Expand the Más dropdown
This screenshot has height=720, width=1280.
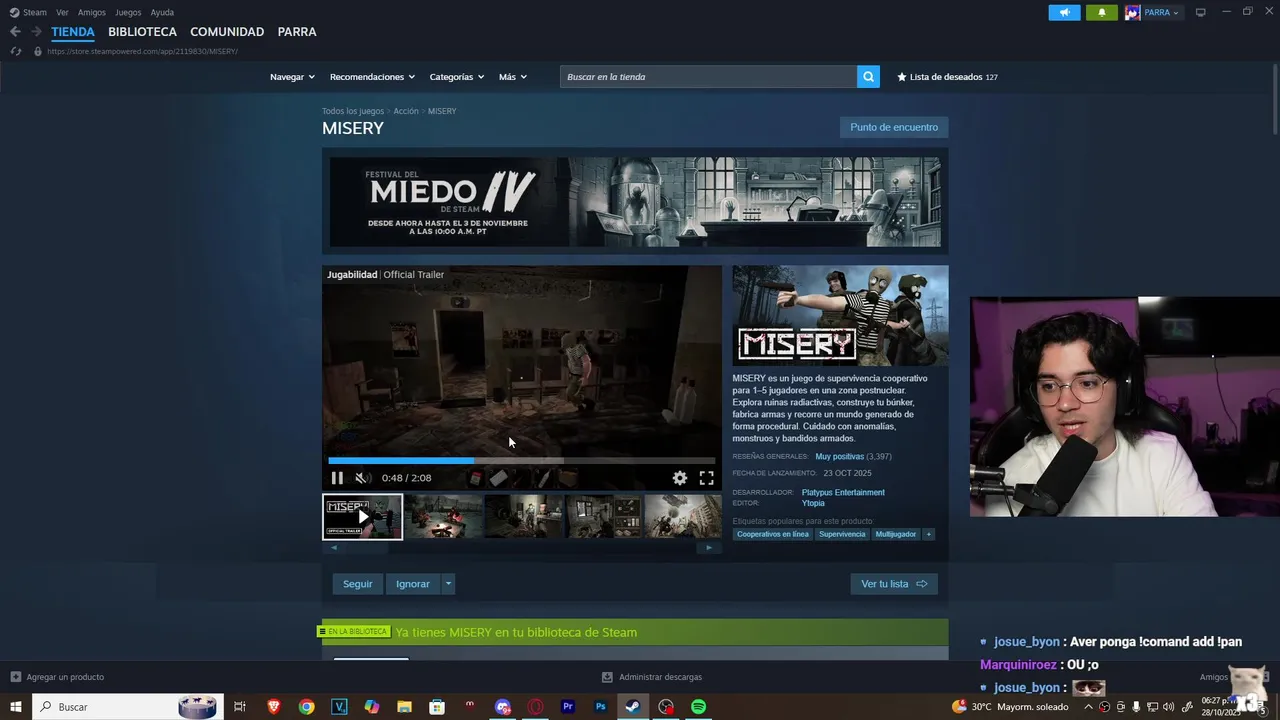pyautogui.click(x=513, y=77)
